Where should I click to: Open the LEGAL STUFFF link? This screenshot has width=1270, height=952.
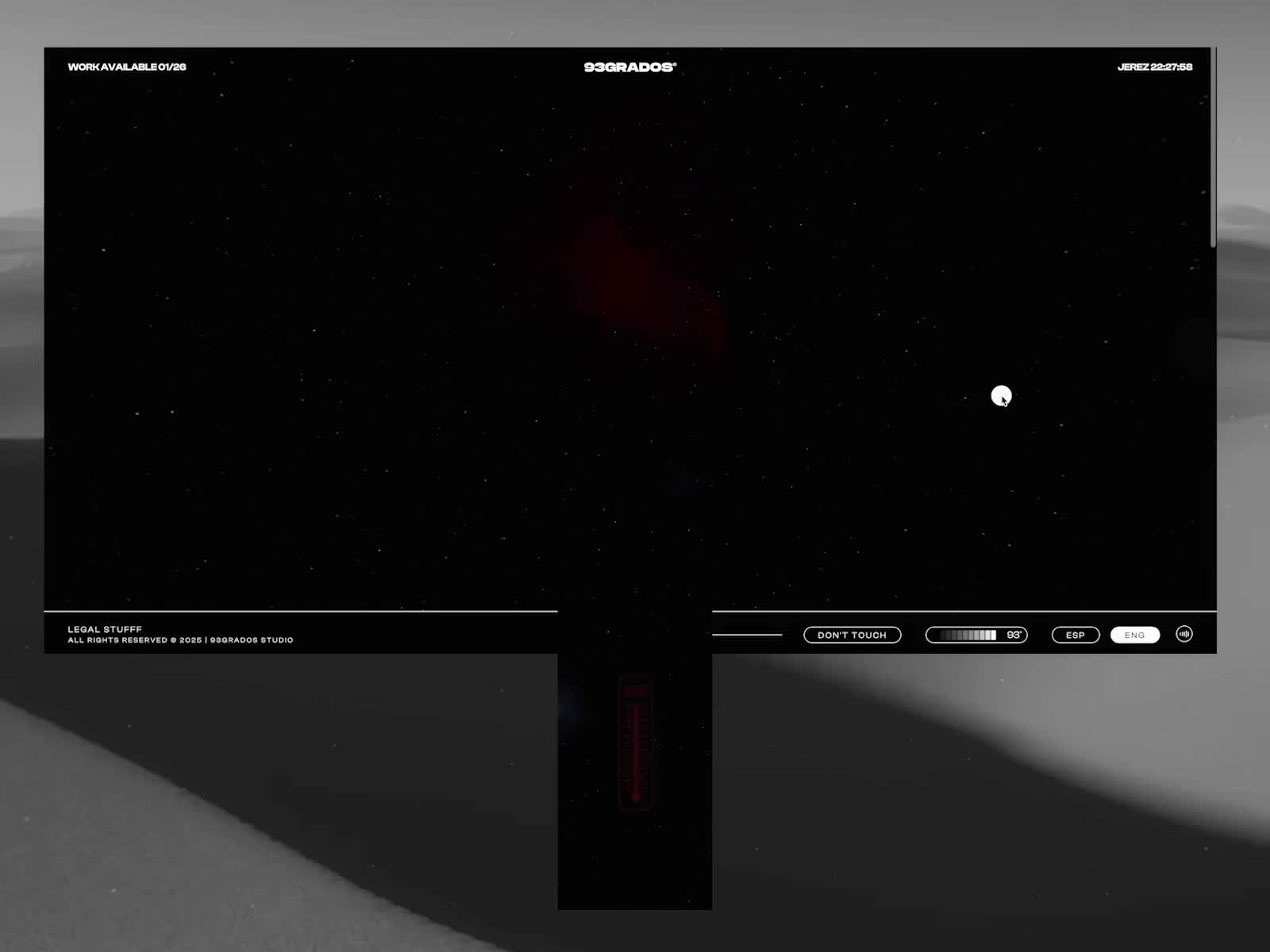(105, 629)
